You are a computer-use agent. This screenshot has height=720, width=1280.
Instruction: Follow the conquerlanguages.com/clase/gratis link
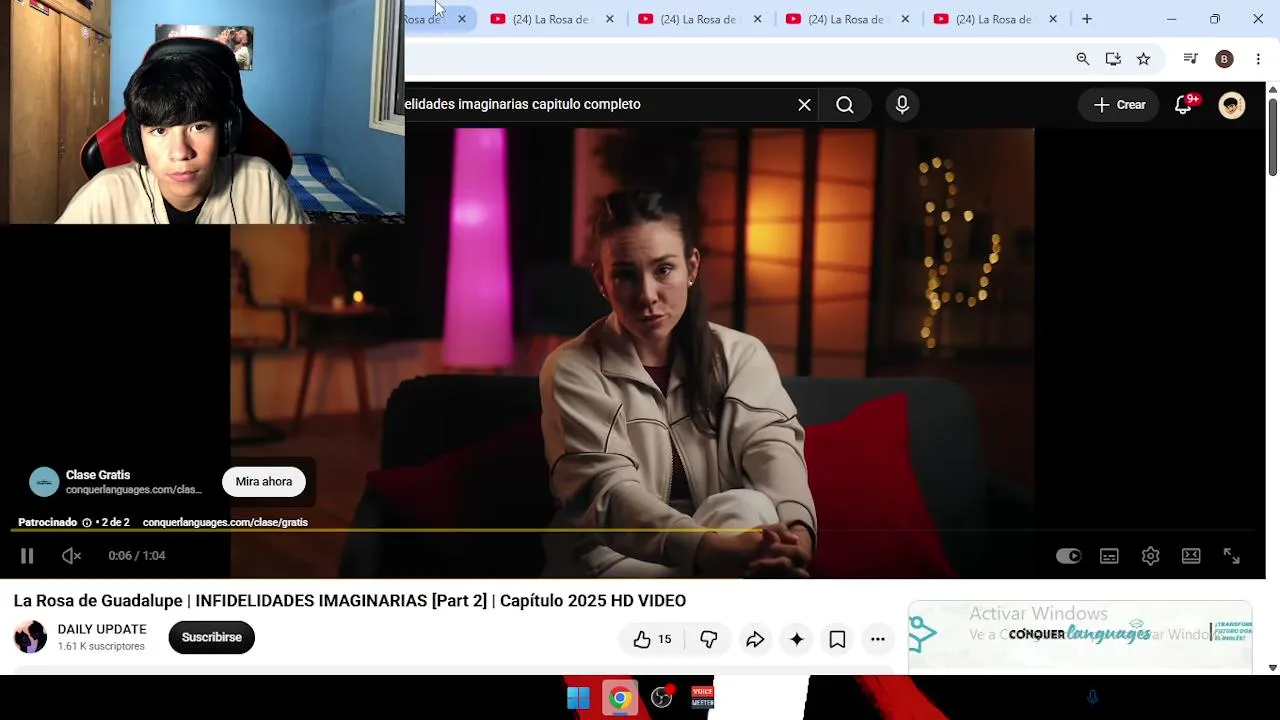[x=225, y=523]
